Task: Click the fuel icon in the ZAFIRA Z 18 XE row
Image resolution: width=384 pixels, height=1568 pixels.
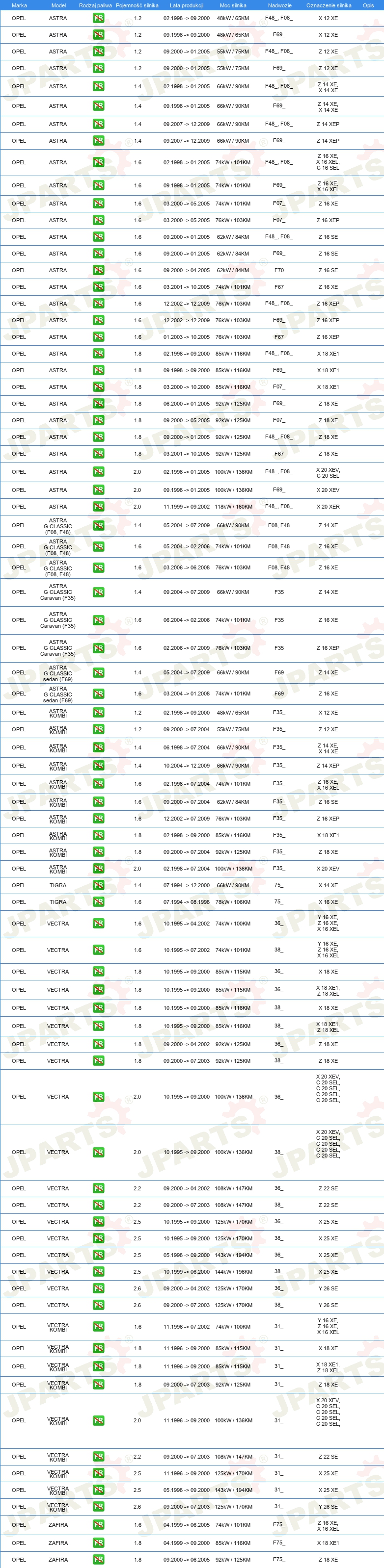Action: [x=98, y=1560]
